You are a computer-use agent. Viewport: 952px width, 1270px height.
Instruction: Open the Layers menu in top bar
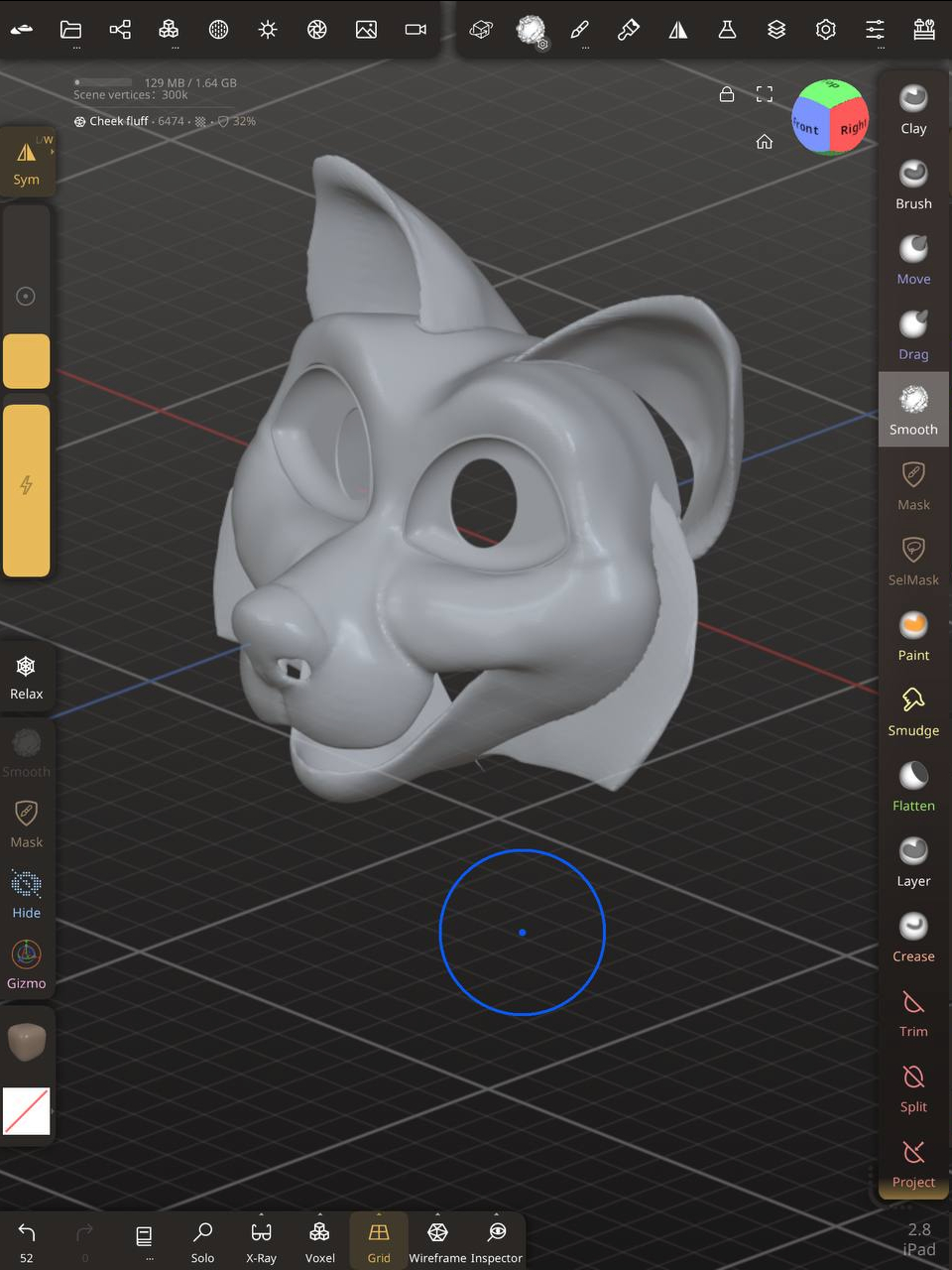tap(776, 30)
